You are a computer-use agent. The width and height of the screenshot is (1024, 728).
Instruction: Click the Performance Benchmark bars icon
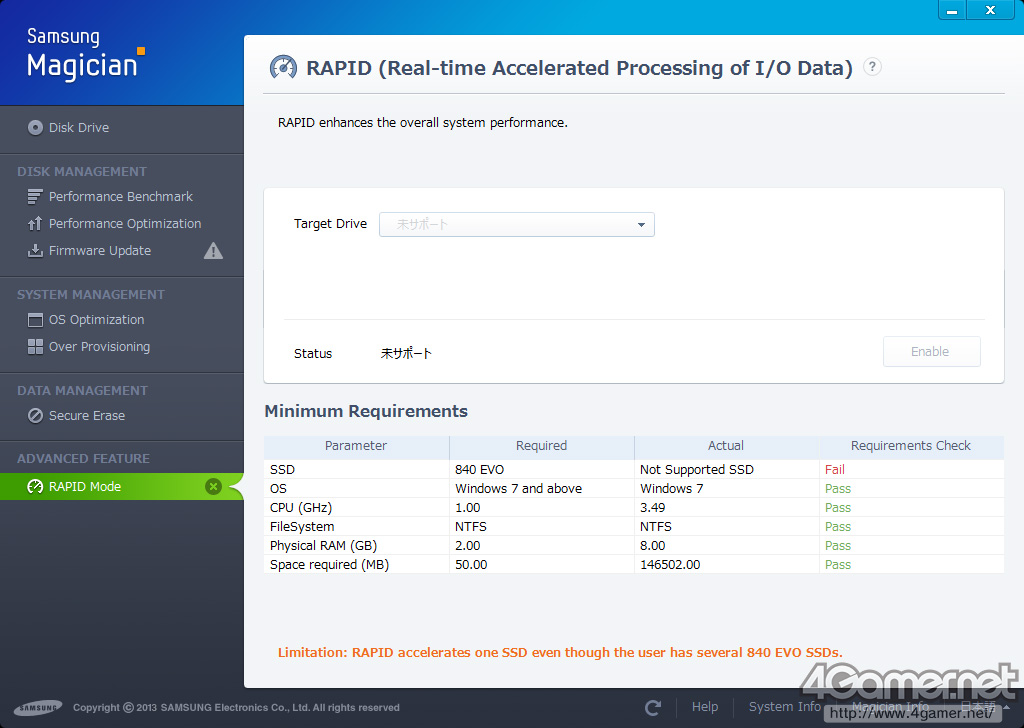pos(35,197)
